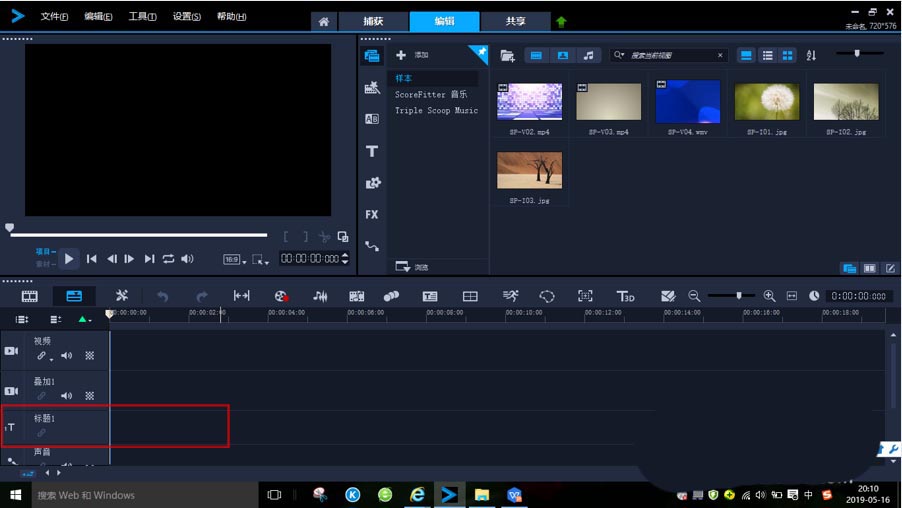Screen dimensions: 902x508
Task: Open the Transitions AB panel
Action: [372, 119]
